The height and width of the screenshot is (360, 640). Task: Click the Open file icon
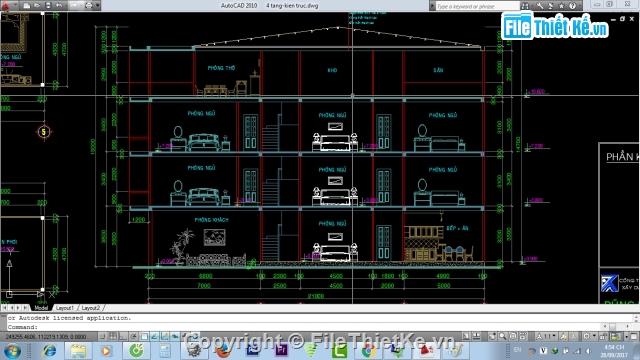(x=37, y=6)
